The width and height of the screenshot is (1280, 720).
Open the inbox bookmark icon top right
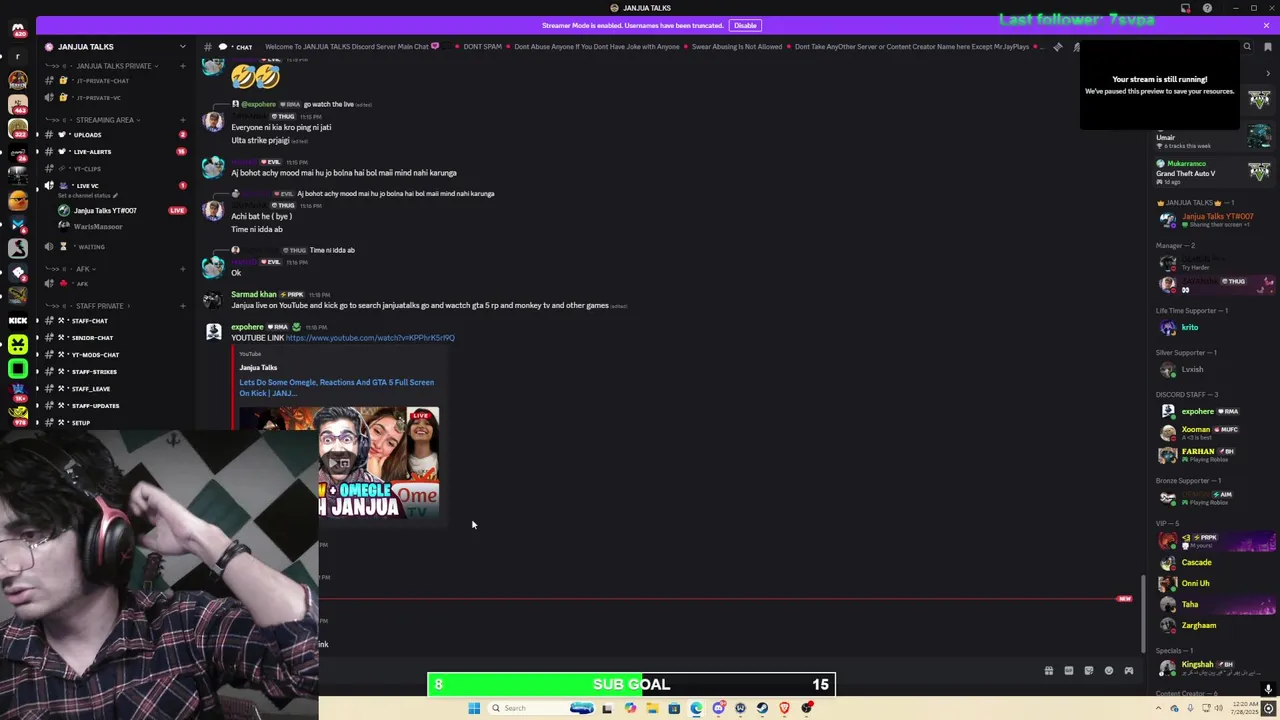1267,46
